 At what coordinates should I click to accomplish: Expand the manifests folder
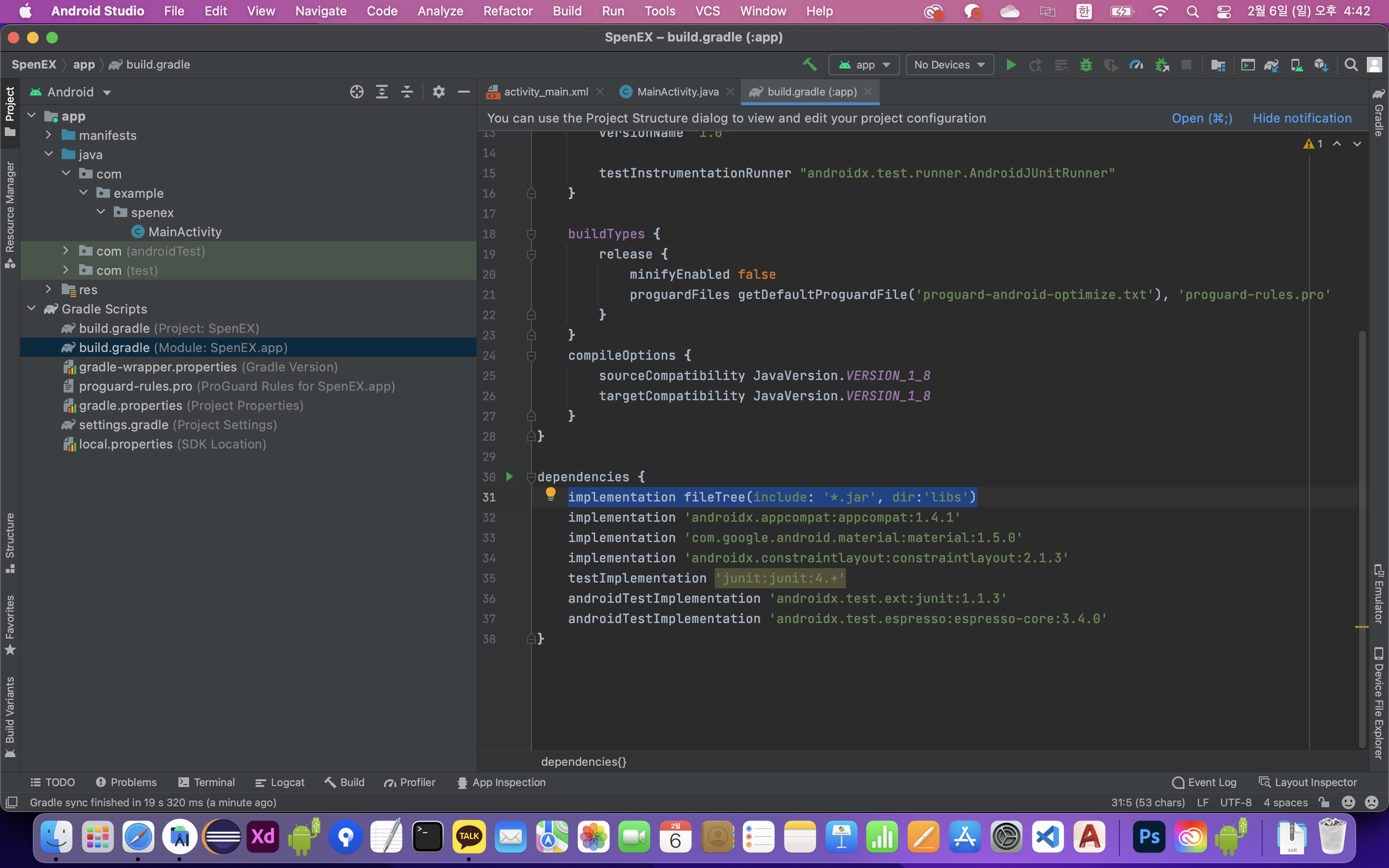coord(49,135)
